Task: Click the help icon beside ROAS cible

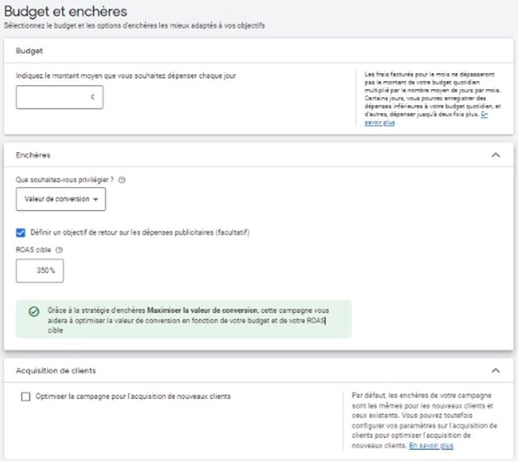Action: (x=59, y=250)
